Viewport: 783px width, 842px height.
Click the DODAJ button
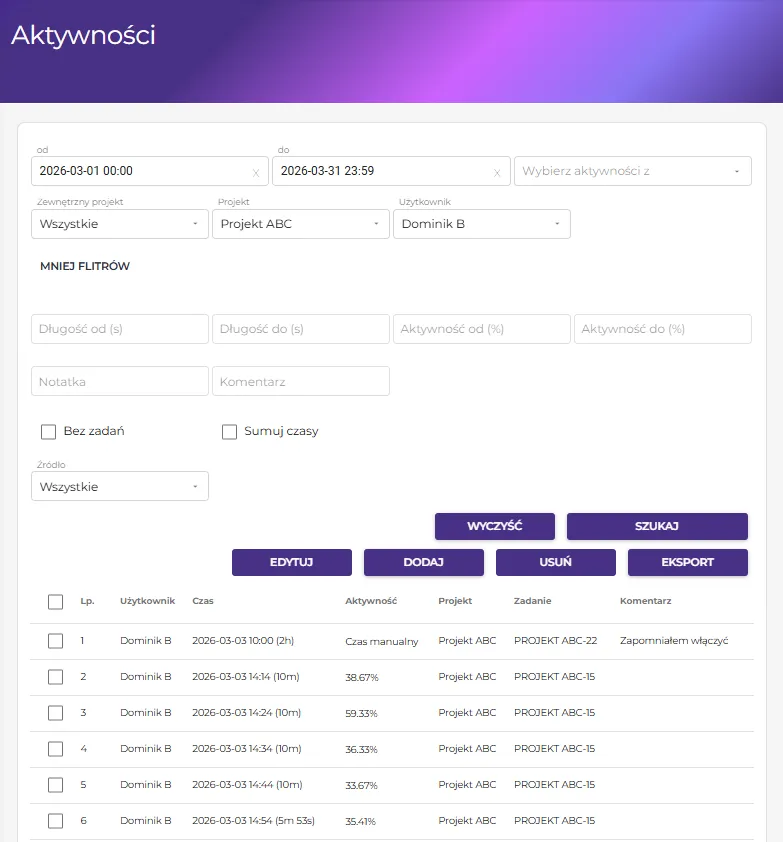[x=424, y=562]
